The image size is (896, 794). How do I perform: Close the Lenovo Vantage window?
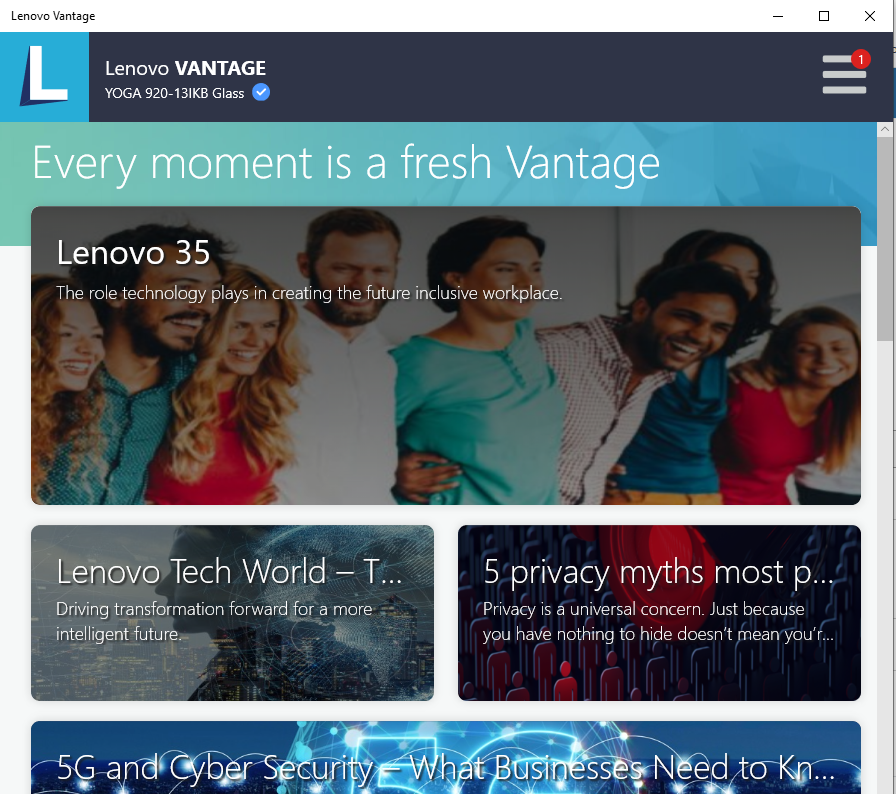pyautogui.click(x=870, y=16)
